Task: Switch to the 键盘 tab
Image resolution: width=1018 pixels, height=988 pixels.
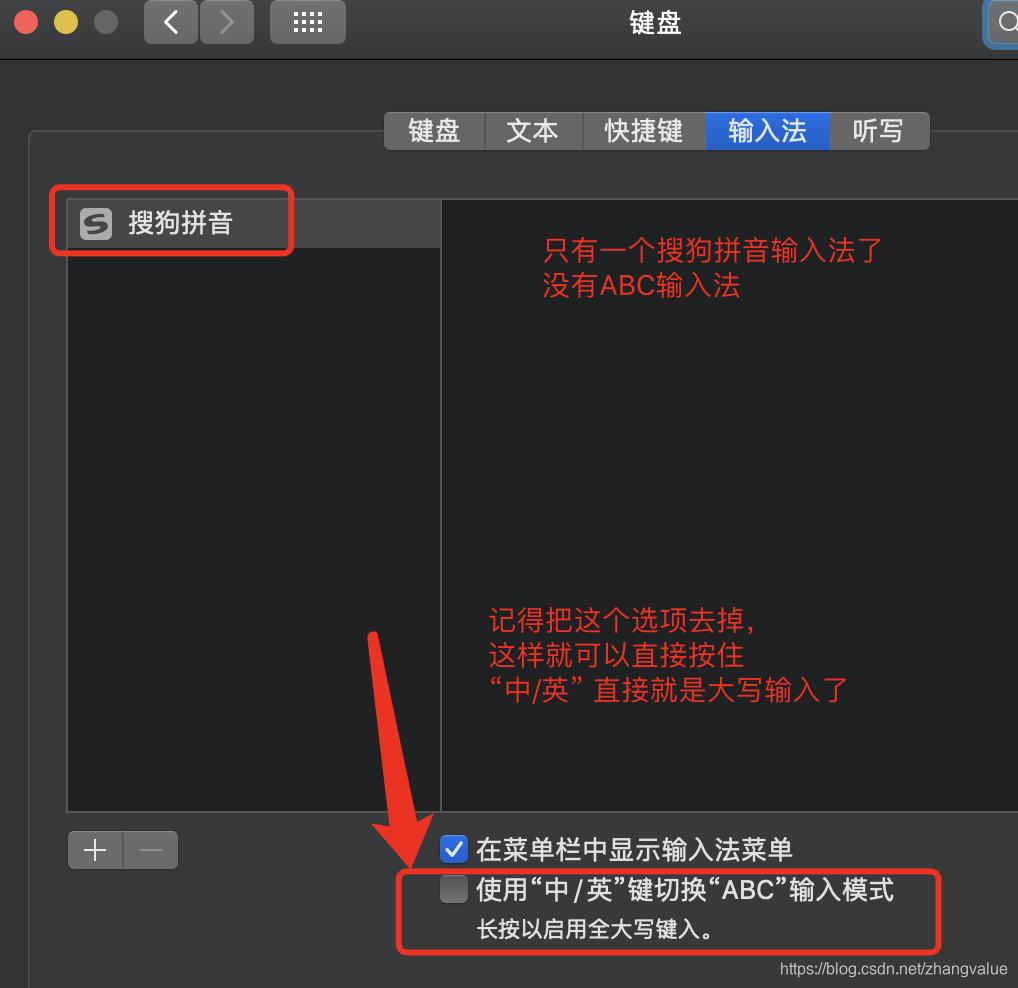Action: (x=434, y=131)
